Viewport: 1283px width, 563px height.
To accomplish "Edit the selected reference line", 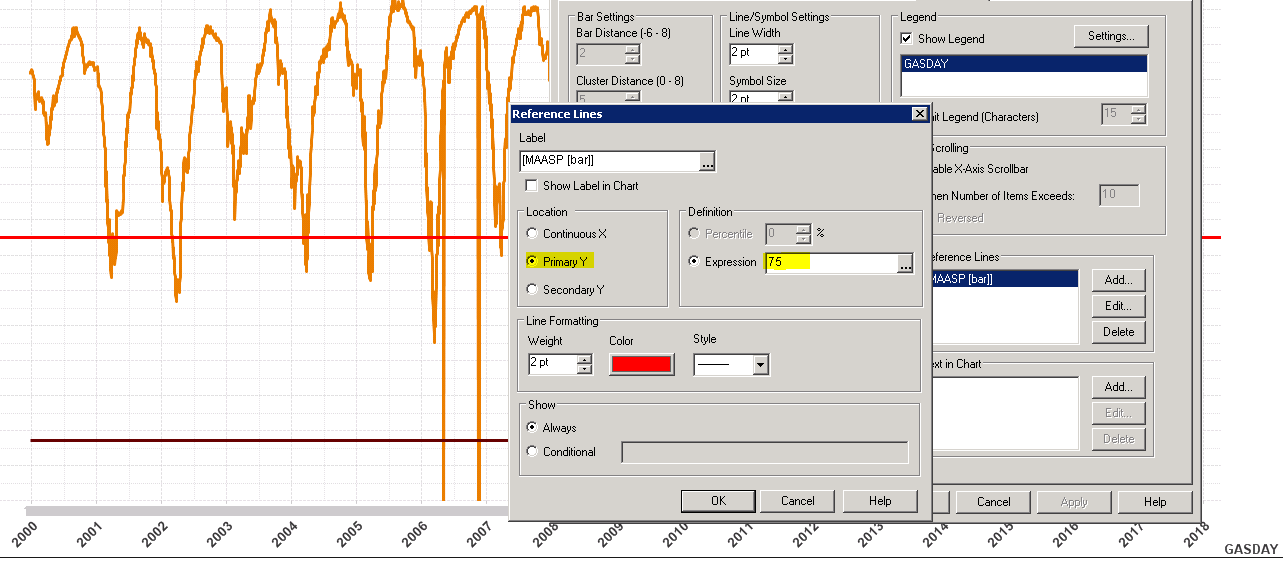I will tap(1118, 306).
